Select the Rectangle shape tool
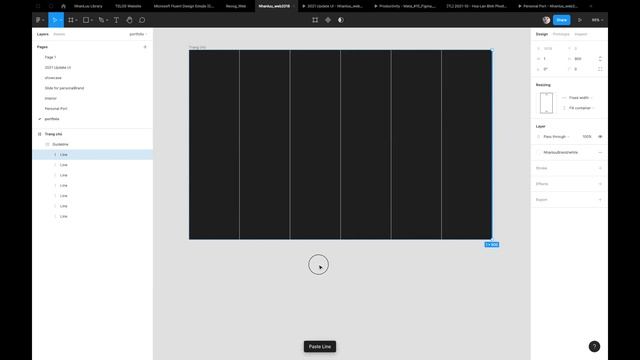 [86, 20]
